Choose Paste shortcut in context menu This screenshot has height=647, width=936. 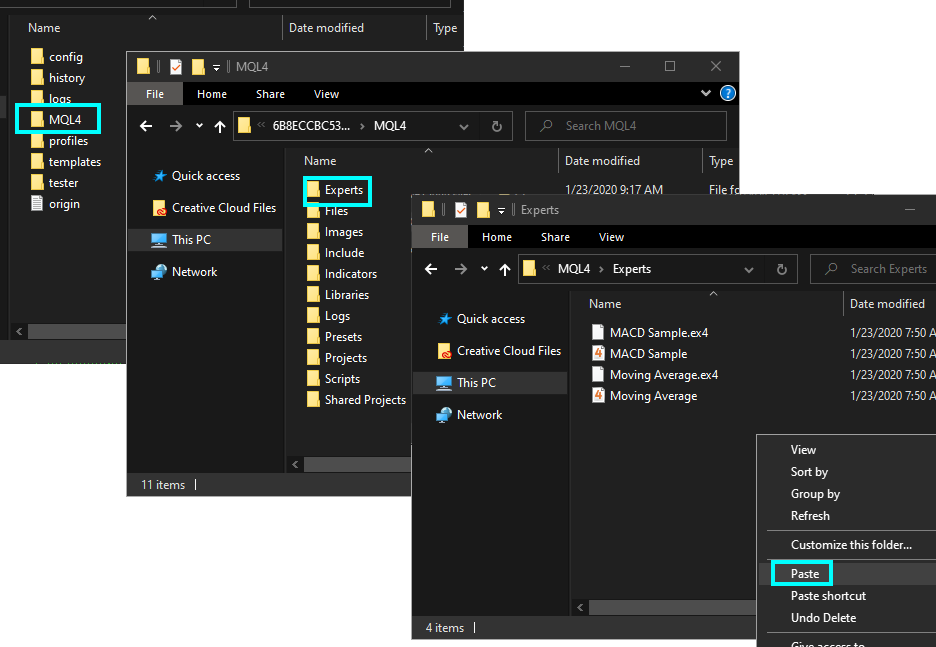[x=828, y=596]
